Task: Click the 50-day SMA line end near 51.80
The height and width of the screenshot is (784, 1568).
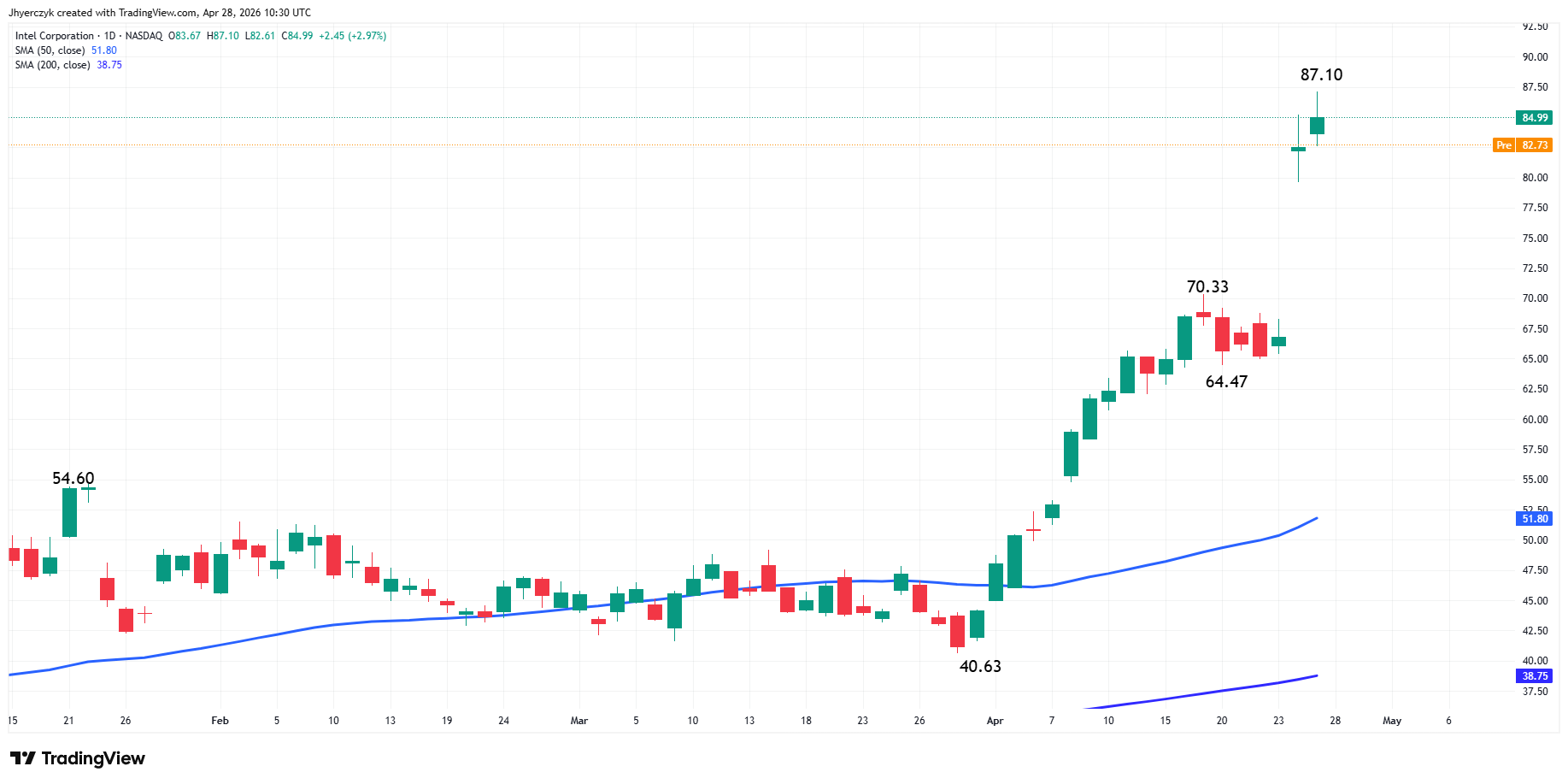Action: [x=1316, y=518]
